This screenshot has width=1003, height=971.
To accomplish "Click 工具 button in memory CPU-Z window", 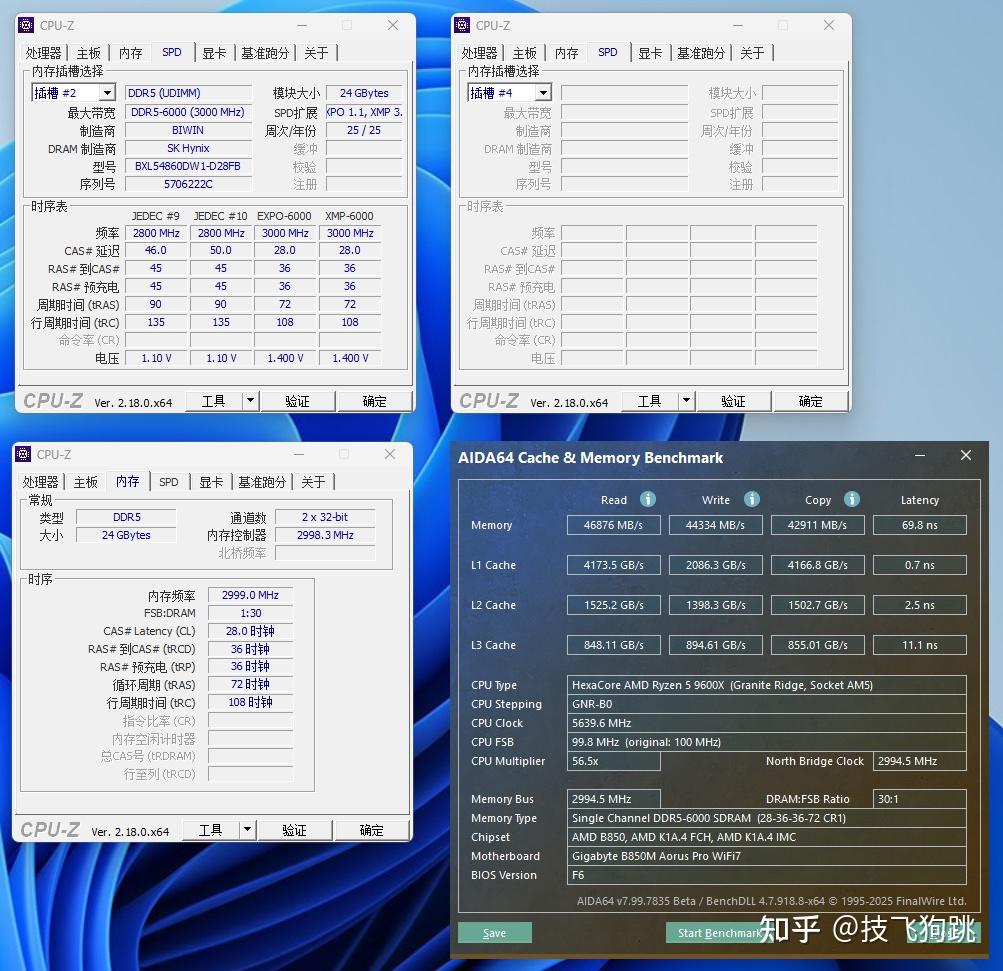I will (210, 830).
